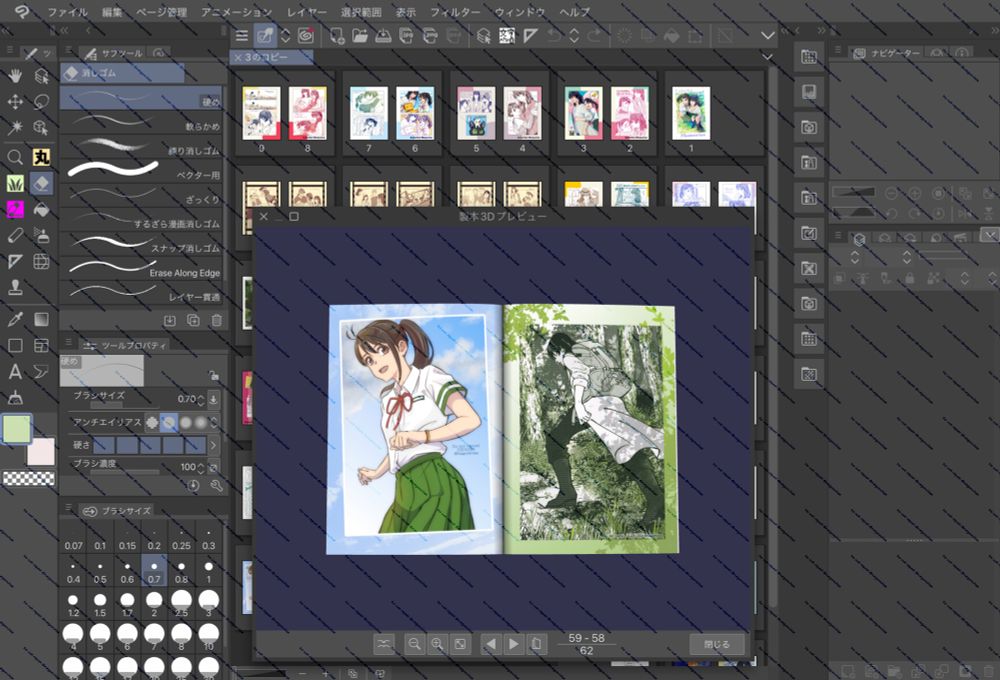Select the Frame border tool
Image resolution: width=1000 pixels, height=680 pixels.
pyautogui.click(x=41, y=346)
